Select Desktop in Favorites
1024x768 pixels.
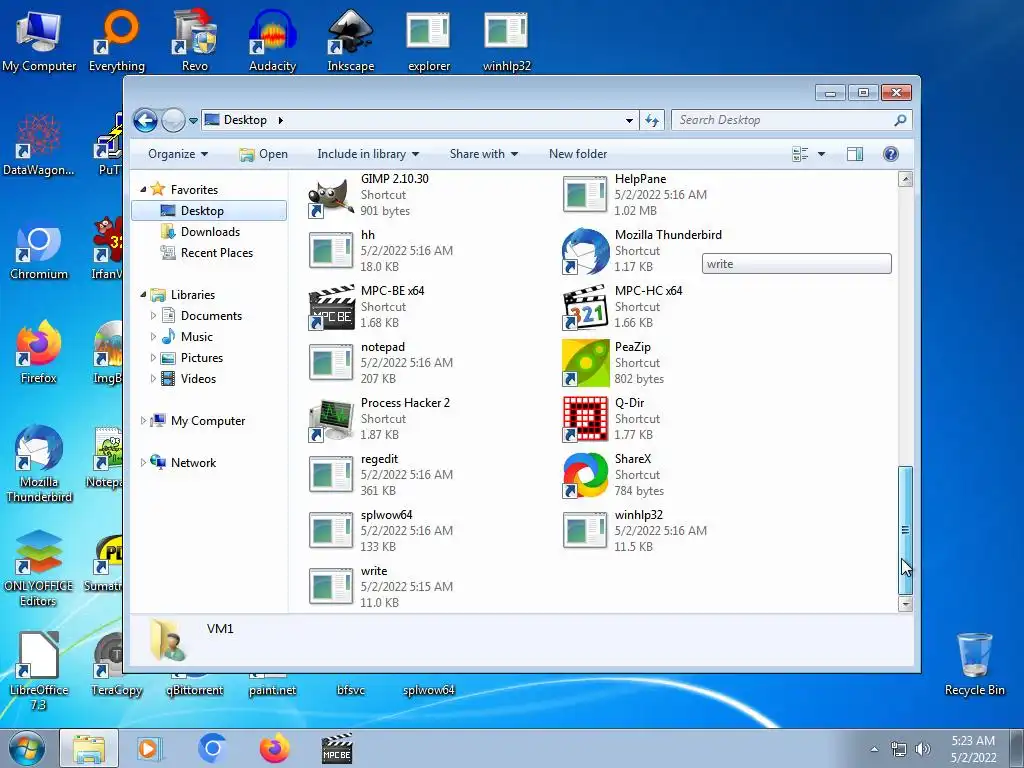coord(209,211)
